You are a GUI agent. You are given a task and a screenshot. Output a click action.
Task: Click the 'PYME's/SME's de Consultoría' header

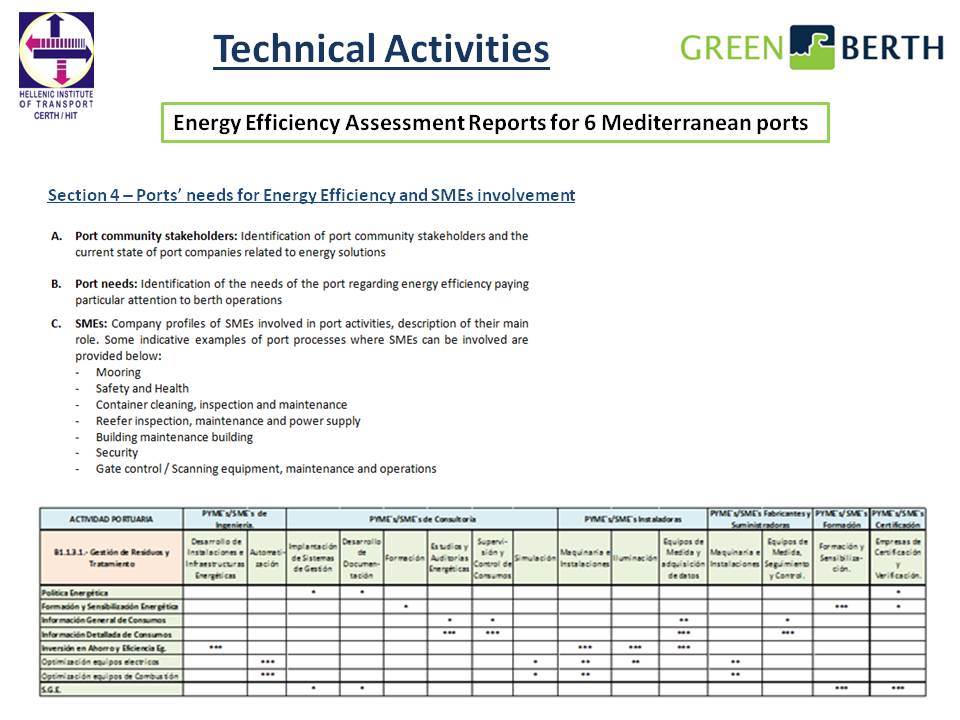(x=422, y=519)
